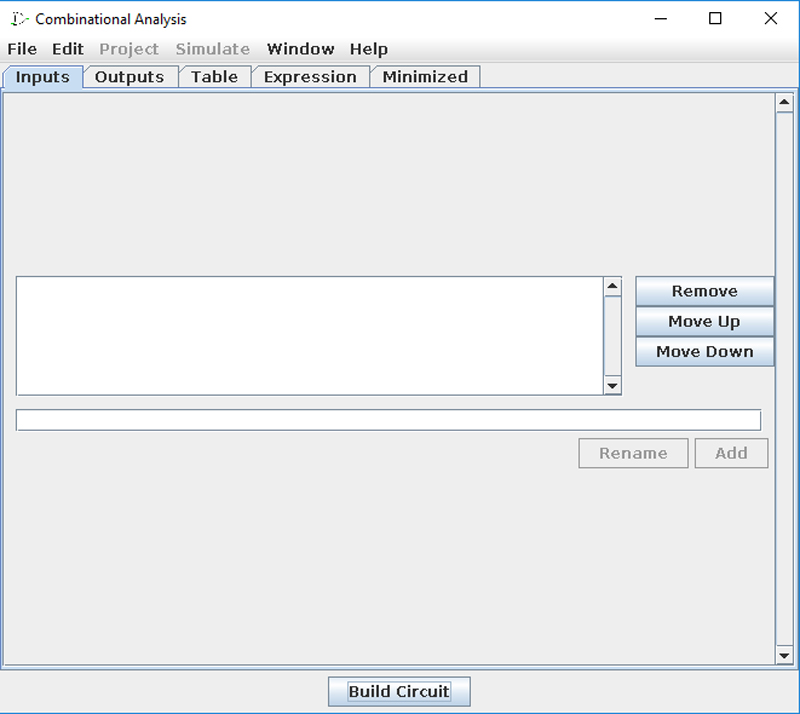The image size is (800, 714).
Task: Switch to the Expression tab
Action: pos(310,77)
